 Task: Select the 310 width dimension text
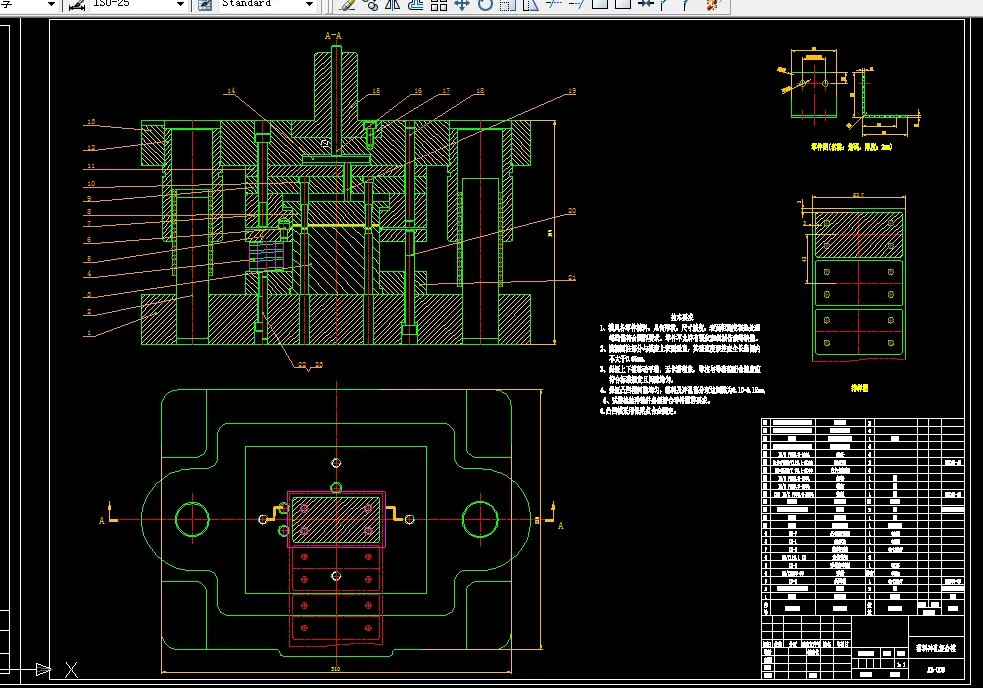[337, 668]
